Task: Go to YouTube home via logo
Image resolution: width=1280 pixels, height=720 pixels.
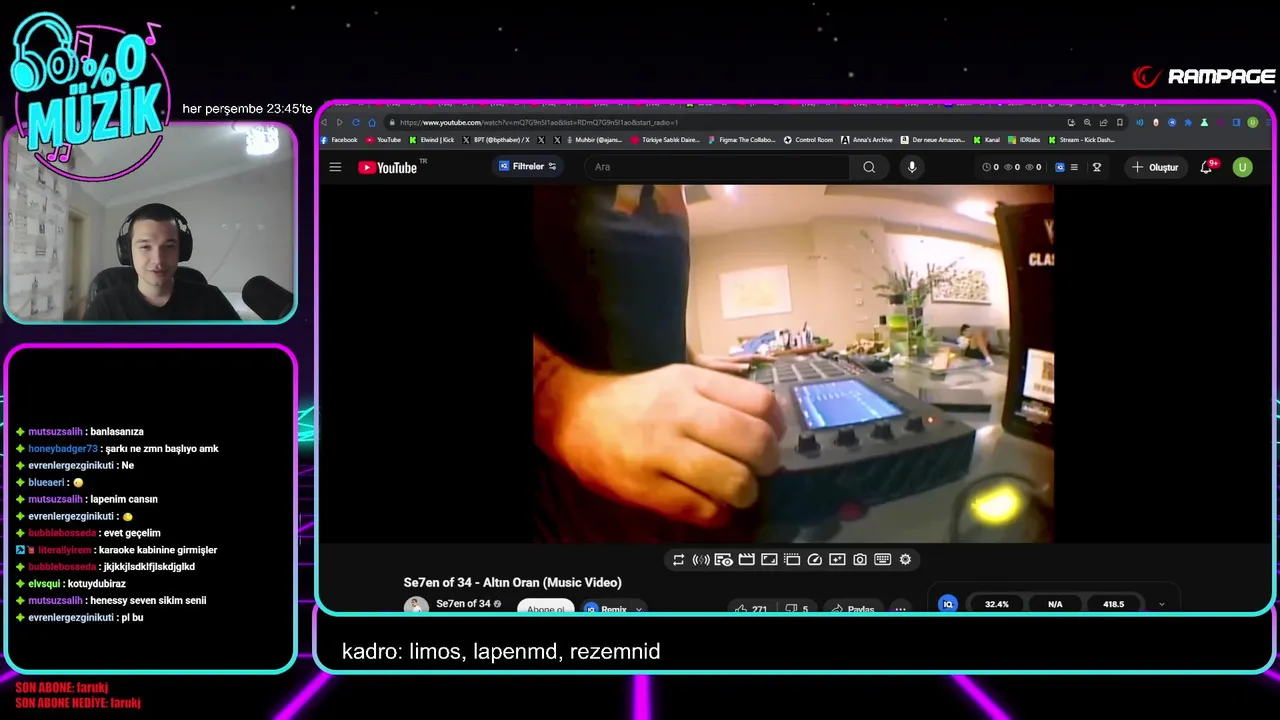Action: pyautogui.click(x=390, y=167)
